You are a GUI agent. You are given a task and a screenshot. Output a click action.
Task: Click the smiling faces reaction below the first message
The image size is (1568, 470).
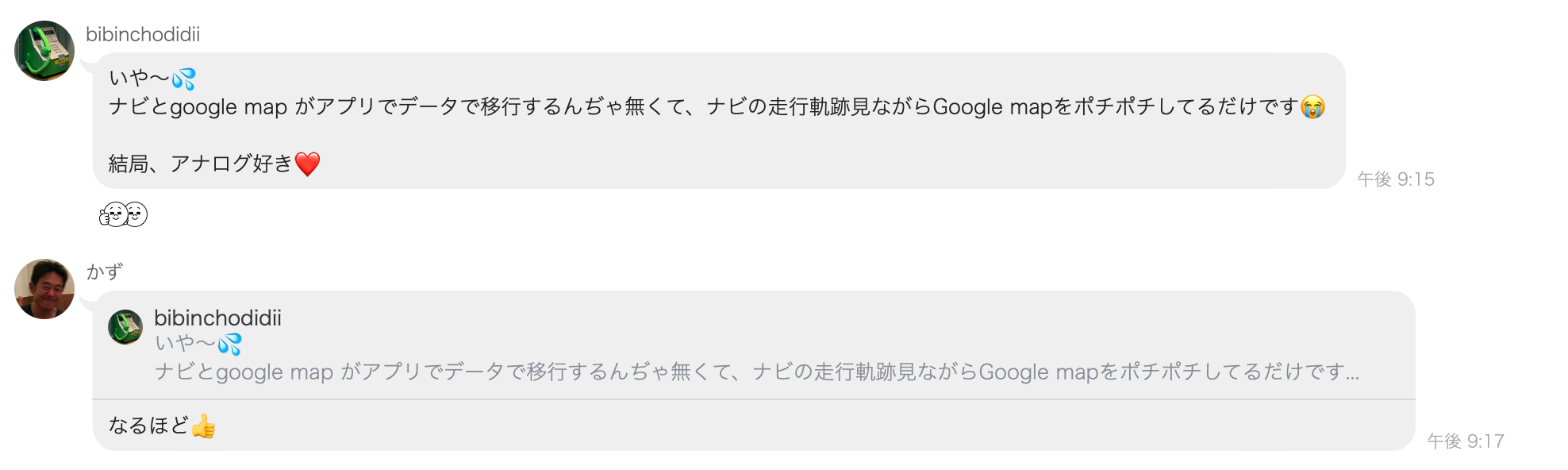pyautogui.click(x=124, y=214)
